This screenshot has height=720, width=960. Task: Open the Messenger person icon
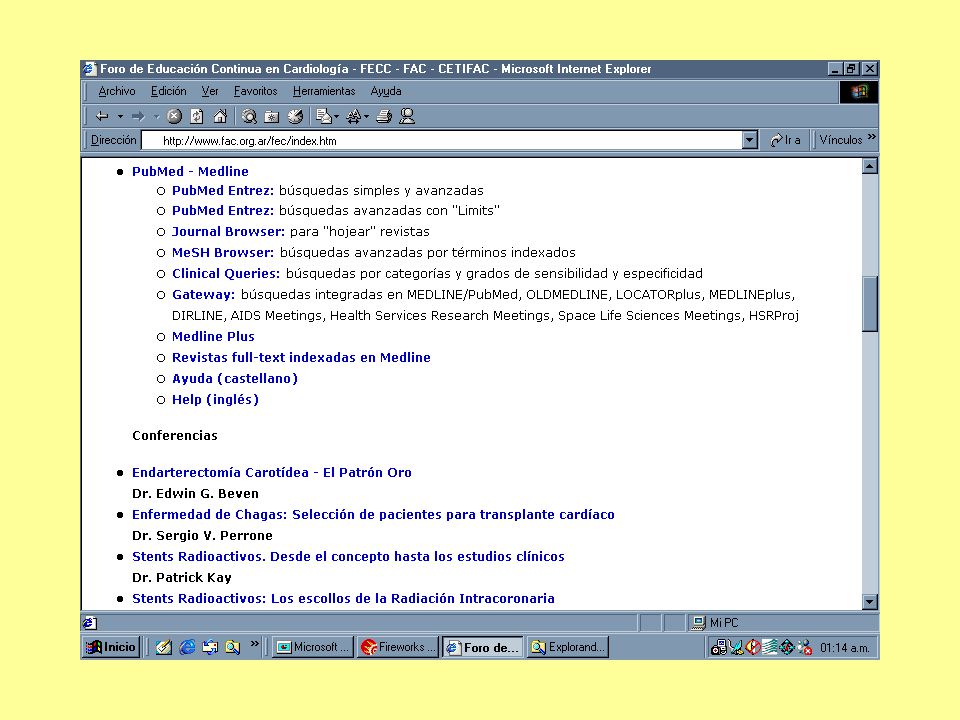click(407, 116)
